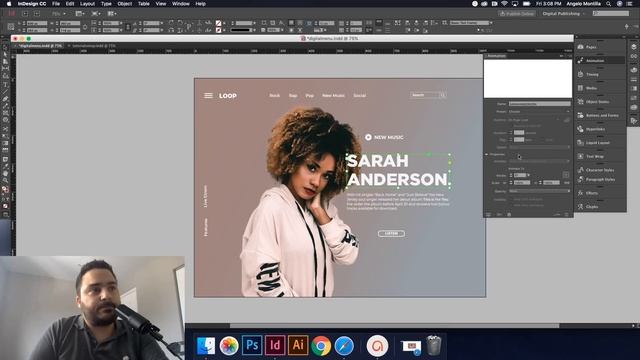Open the zoom level dropdown in the application bar
Viewport: 640px width, 360px height.
coord(59,13)
